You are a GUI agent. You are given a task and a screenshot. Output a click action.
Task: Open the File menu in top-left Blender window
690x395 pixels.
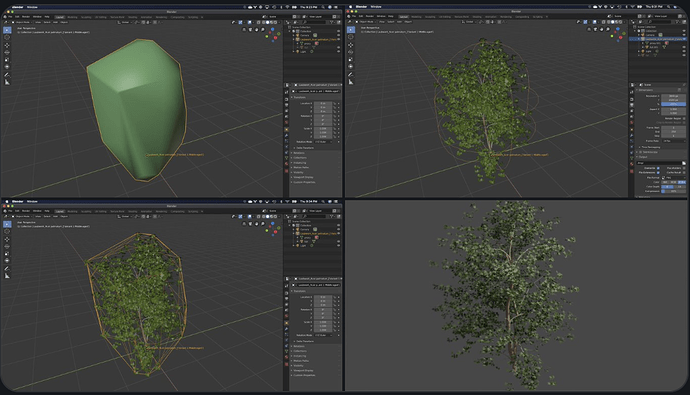tap(10, 17)
